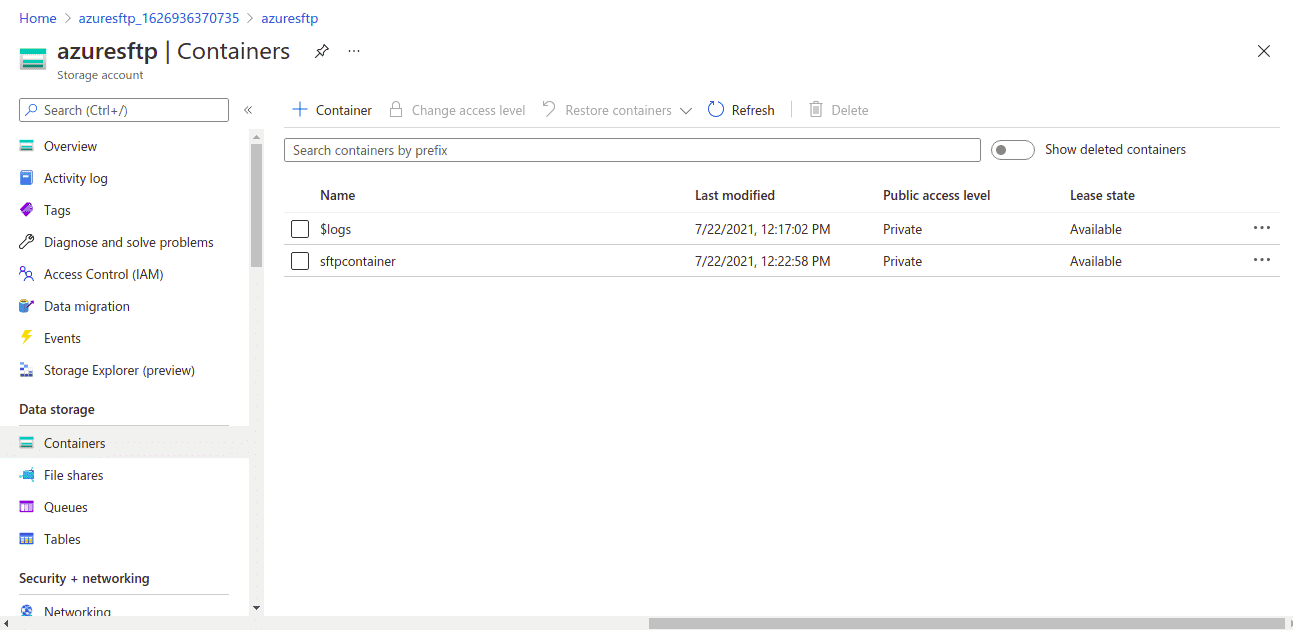Click the Search containers by prefix field
Image resolution: width=1293 pixels, height=630 pixels.
pyautogui.click(x=632, y=150)
